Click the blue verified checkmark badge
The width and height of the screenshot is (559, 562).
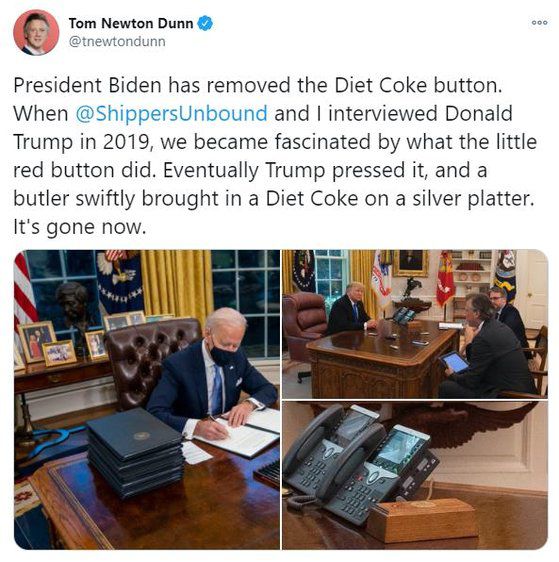click(x=205, y=24)
